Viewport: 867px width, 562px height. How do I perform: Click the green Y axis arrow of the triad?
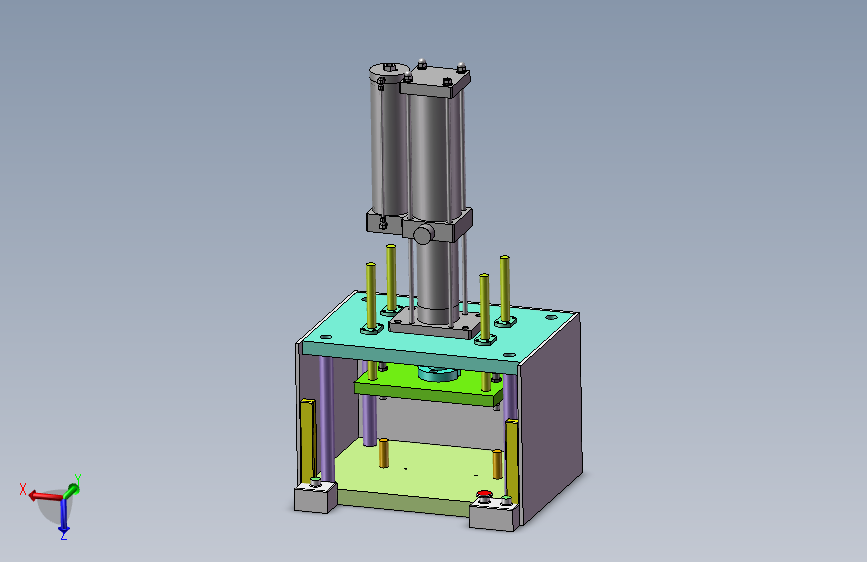(x=71, y=490)
